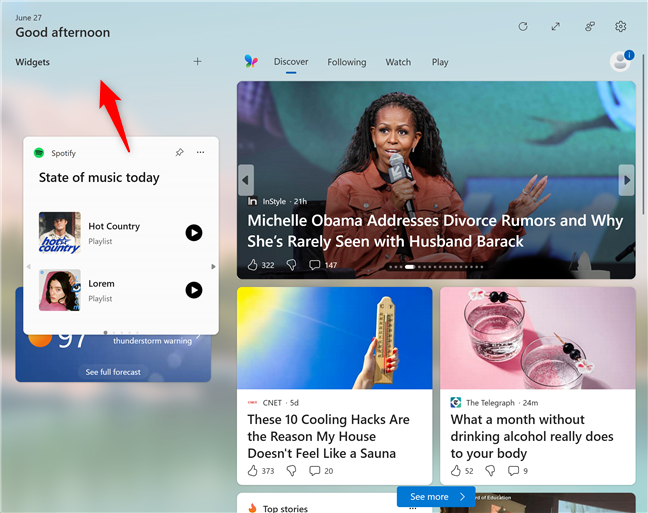The height and width of the screenshot is (513, 648).
Task: Dislike the Telegraph alcohol article
Action: [x=491, y=471]
